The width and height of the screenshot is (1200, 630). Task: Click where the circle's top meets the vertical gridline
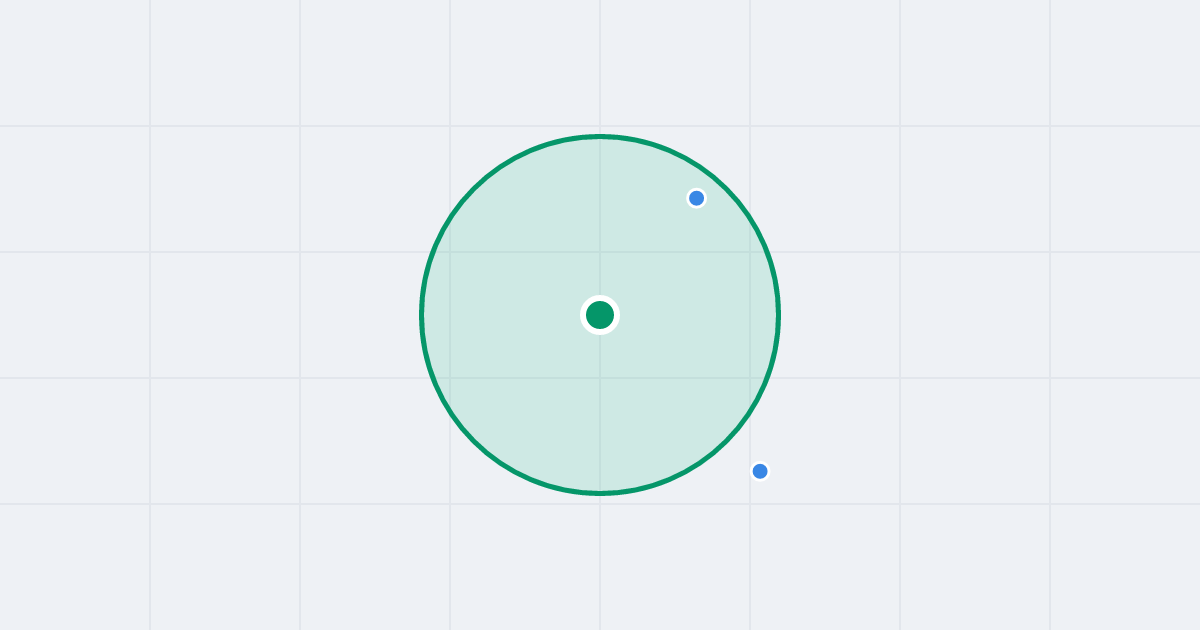click(600, 136)
